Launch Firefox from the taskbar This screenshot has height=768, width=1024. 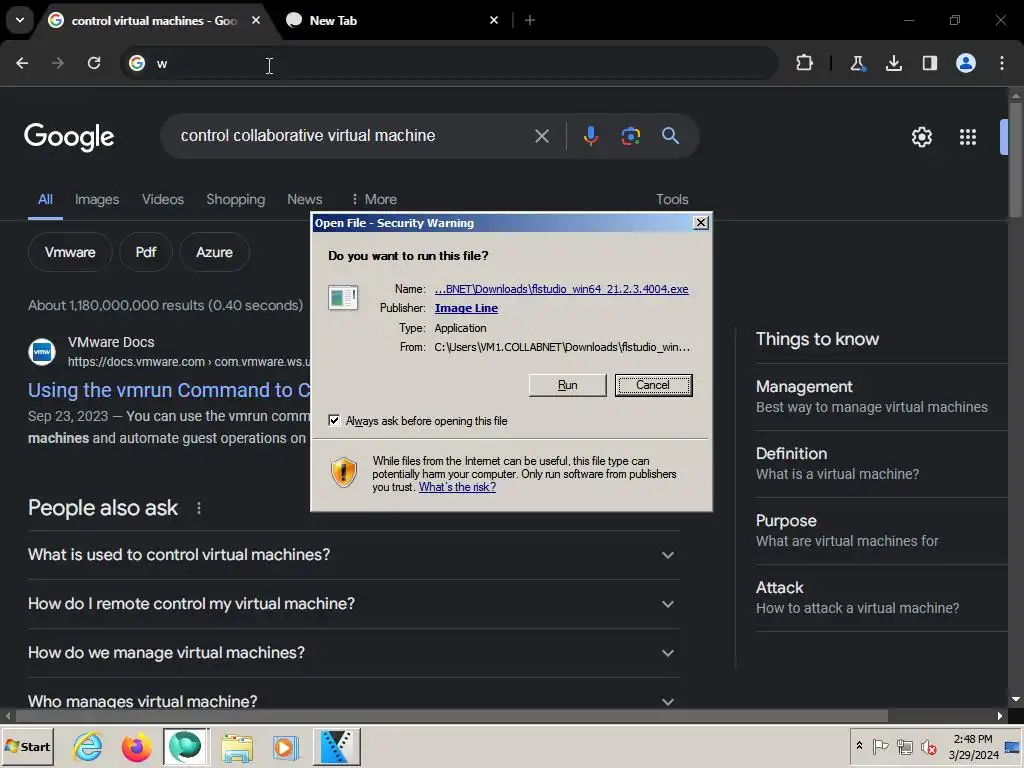[x=136, y=746]
